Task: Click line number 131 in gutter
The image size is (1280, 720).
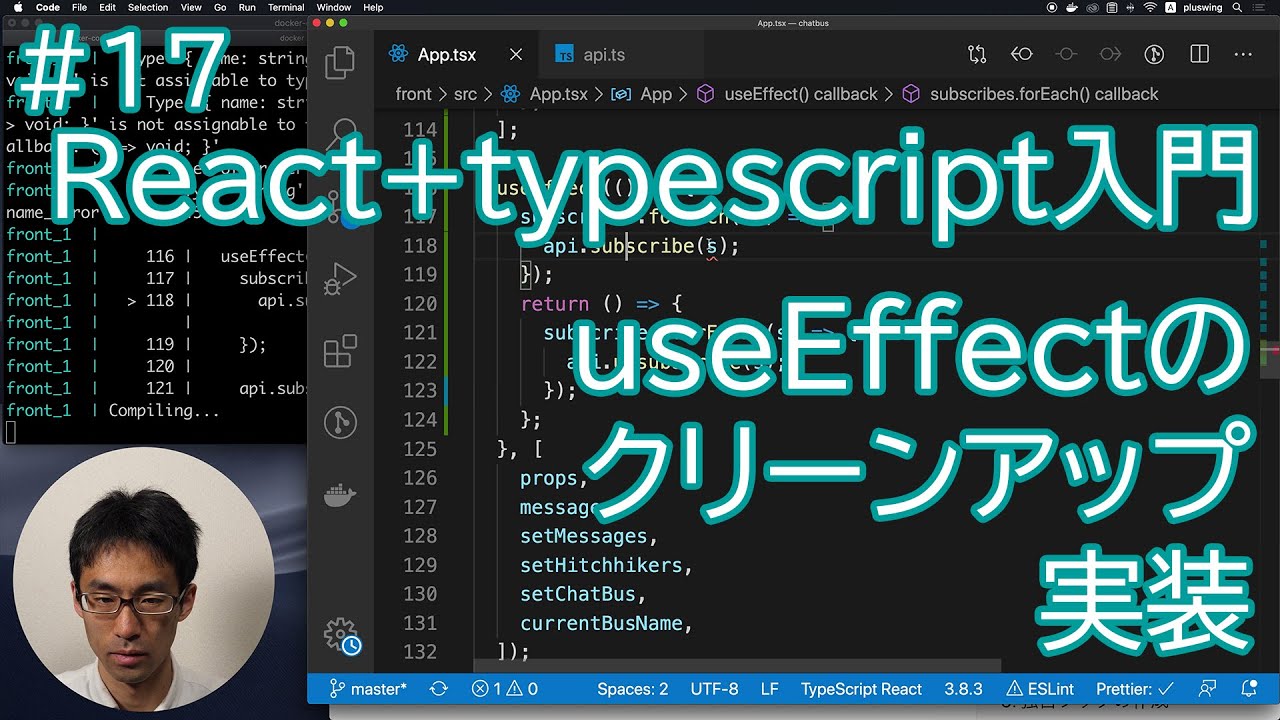Action: tap(419, 623)
